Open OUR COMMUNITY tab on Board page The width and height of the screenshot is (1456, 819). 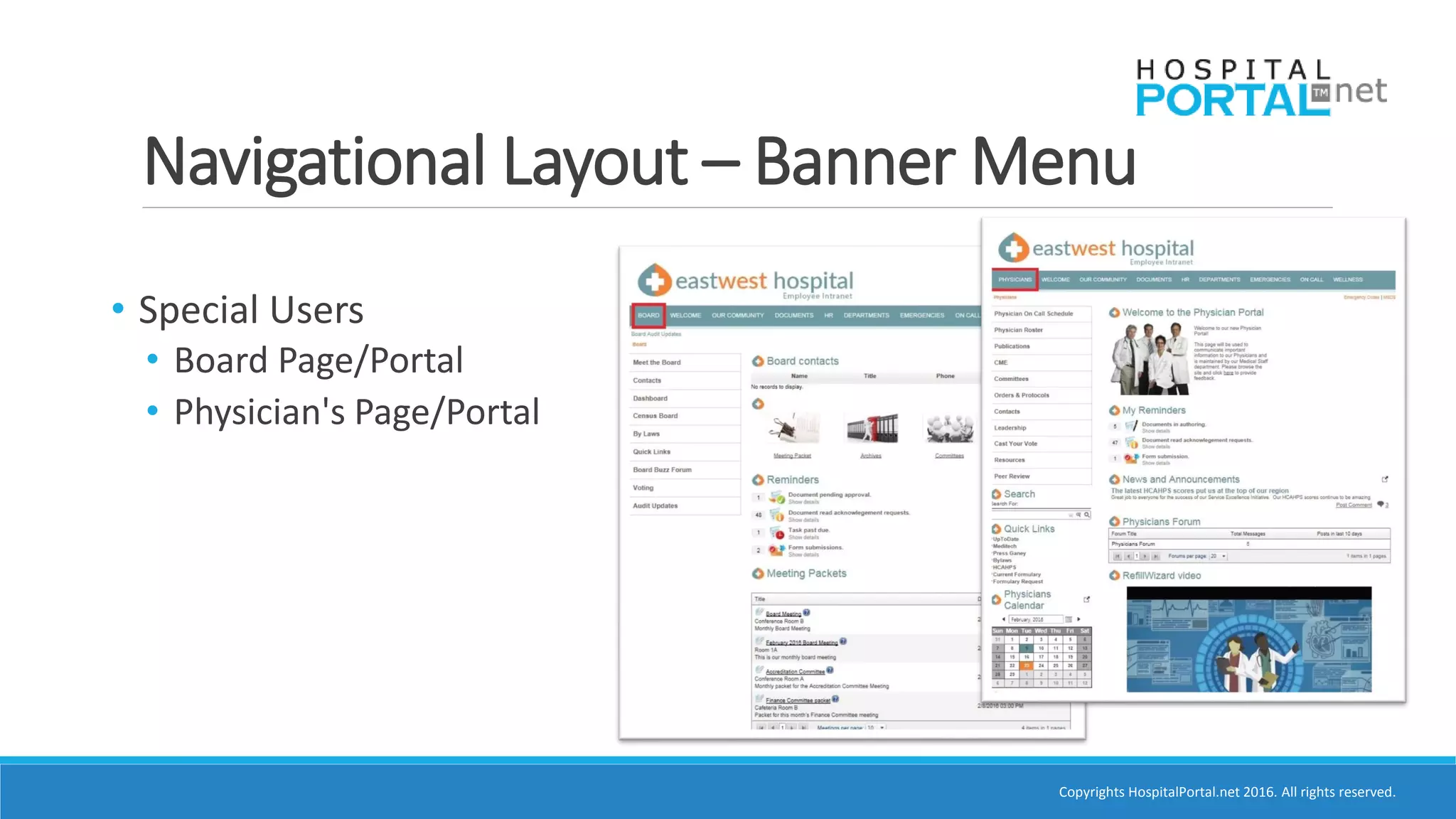tap(738, 316)
